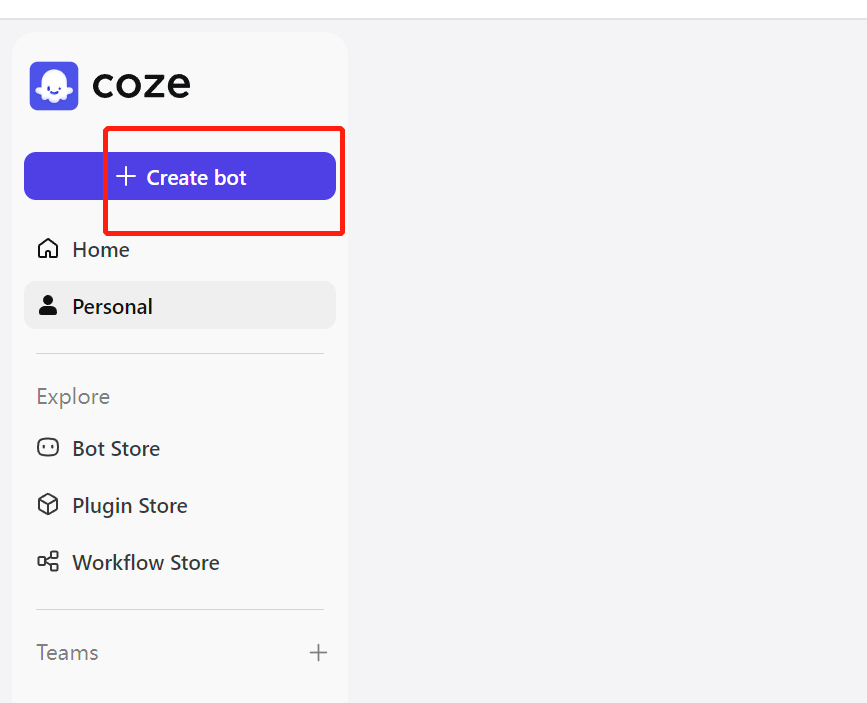867x703 pixels.
Task: Click the Explore section heading
Action: click(x=73, y=397)
